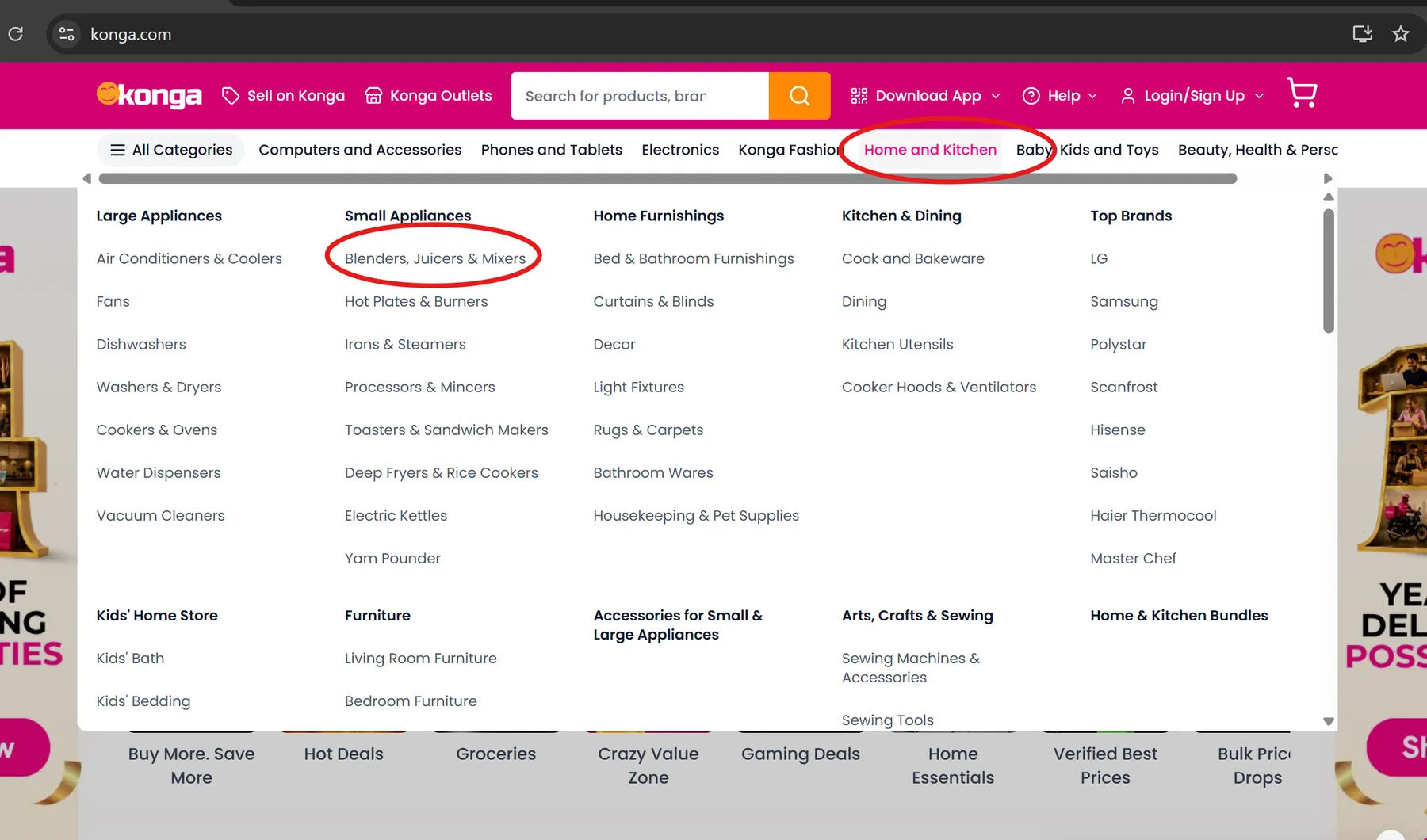Expand the Download App dropdown
This screenshot has height=840, width=1427.
[x=925, y=96]
